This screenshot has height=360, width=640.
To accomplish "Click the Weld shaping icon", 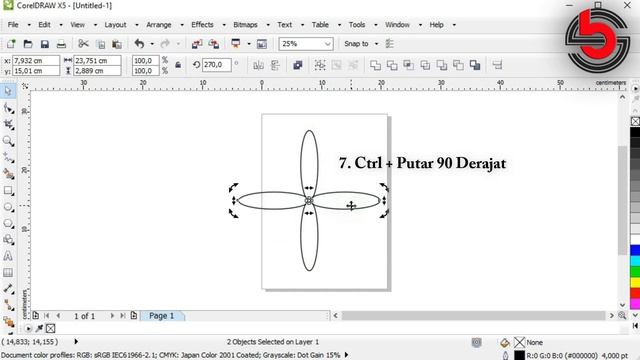I will click(375, 65).
